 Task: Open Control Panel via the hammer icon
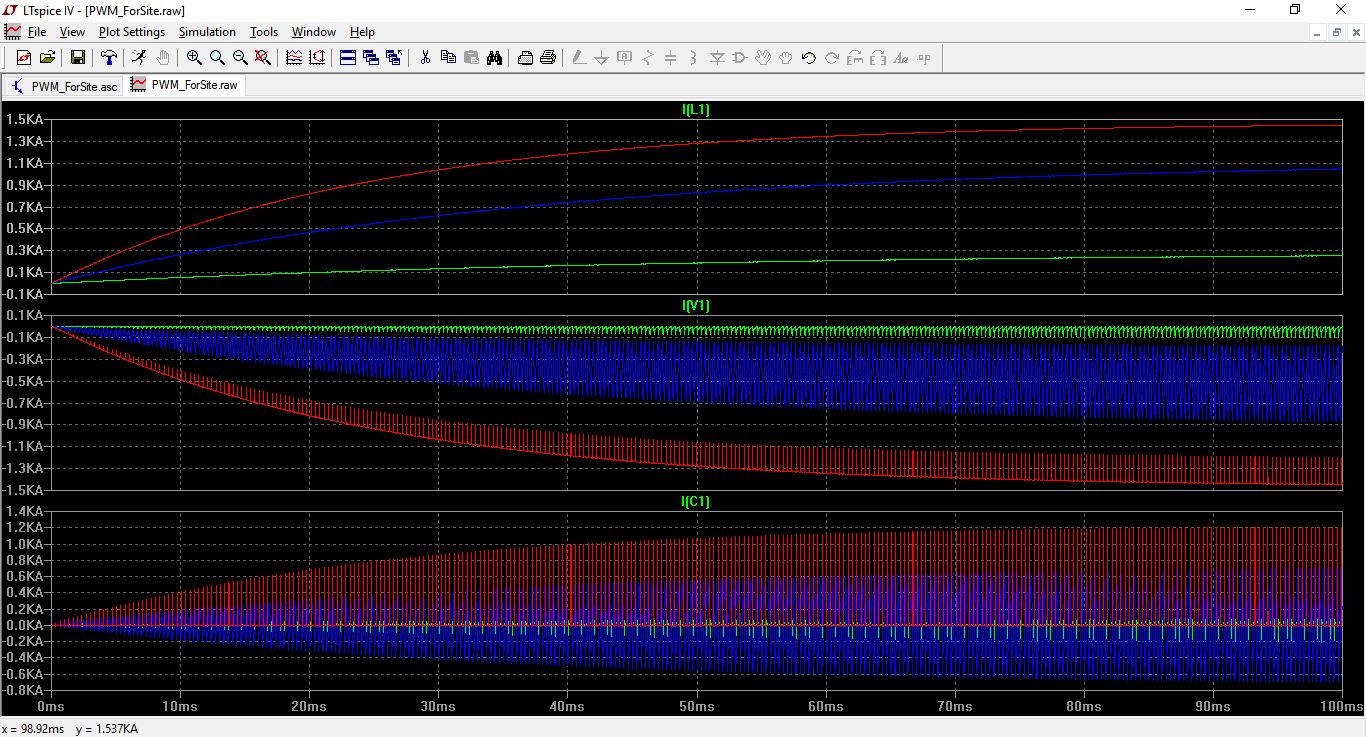click(108, 58)
